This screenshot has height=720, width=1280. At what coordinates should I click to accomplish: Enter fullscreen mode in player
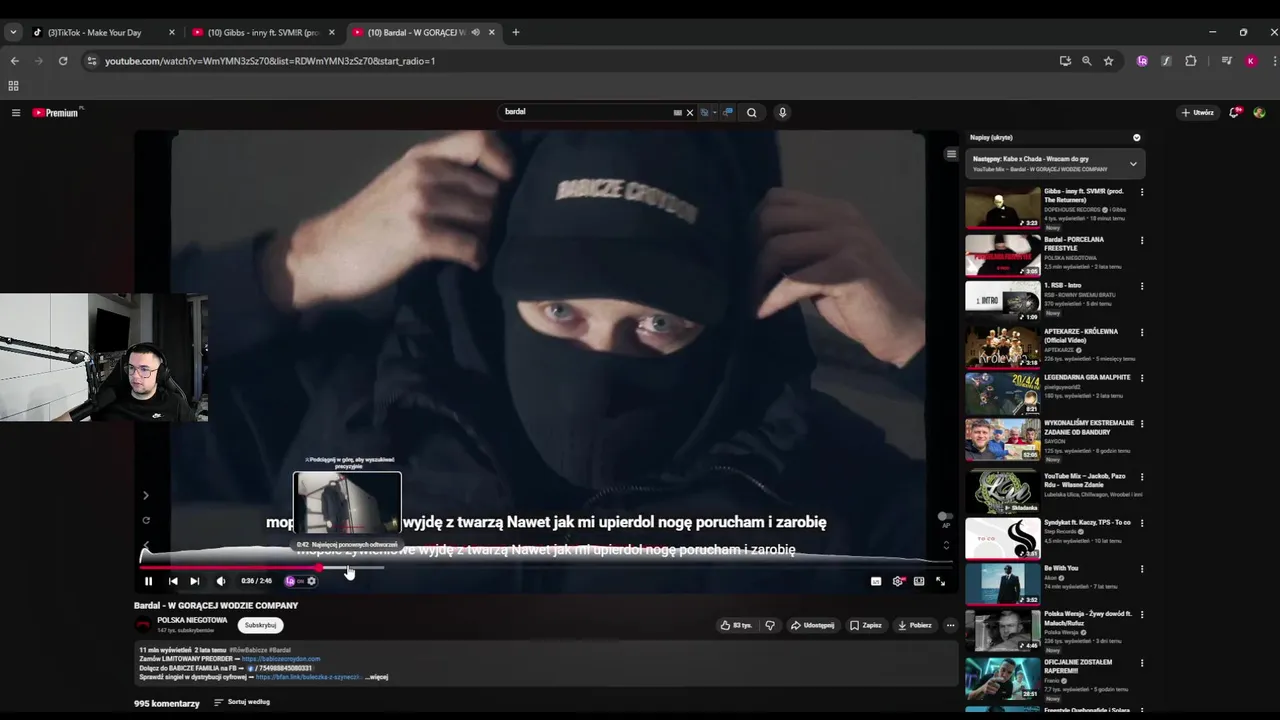pos(940,581)
